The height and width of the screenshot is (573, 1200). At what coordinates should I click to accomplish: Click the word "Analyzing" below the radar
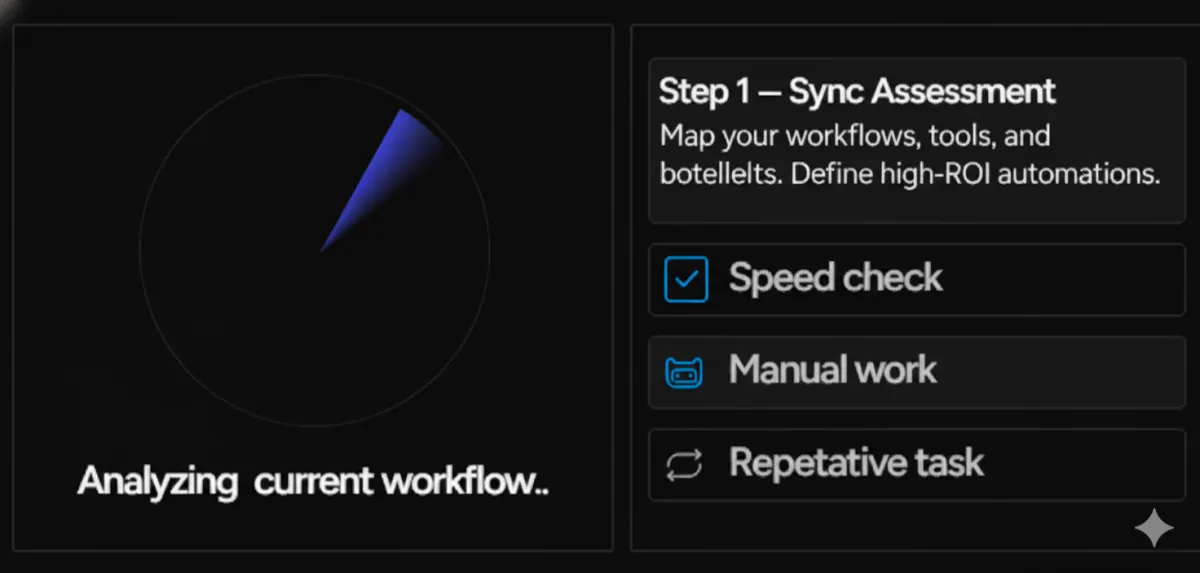pyautogui.click(x=157, y=481)
